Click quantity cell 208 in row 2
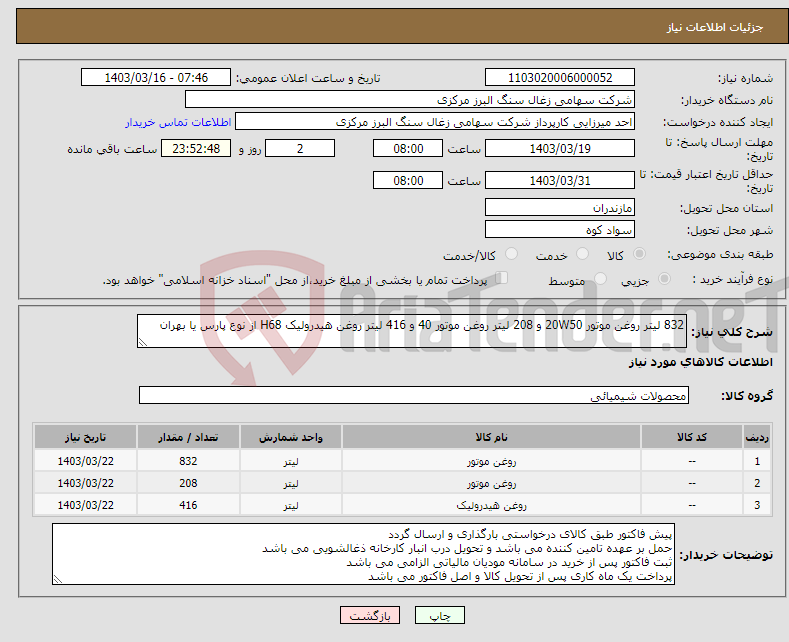Viewport: 789px width, 642px height. 188,483
